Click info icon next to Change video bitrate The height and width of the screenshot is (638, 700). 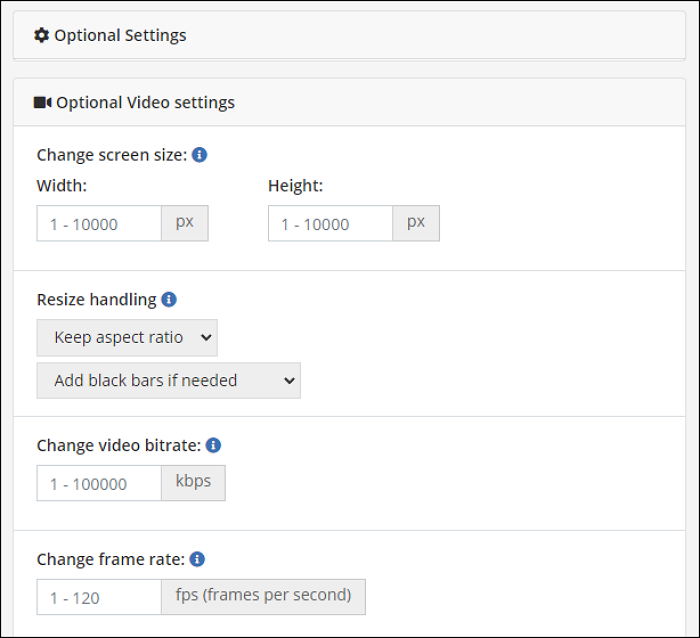213,445
